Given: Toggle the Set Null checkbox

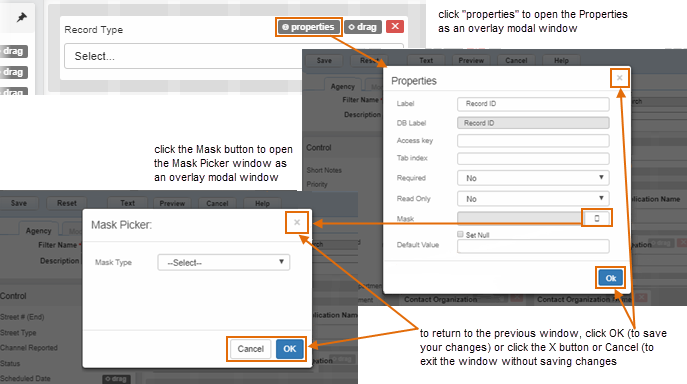Looking at the screenshot, I should click(x=460, y=235).
